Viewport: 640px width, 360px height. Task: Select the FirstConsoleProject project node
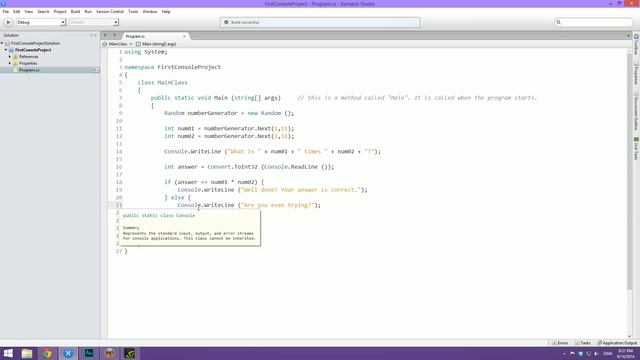click(33, 50)
